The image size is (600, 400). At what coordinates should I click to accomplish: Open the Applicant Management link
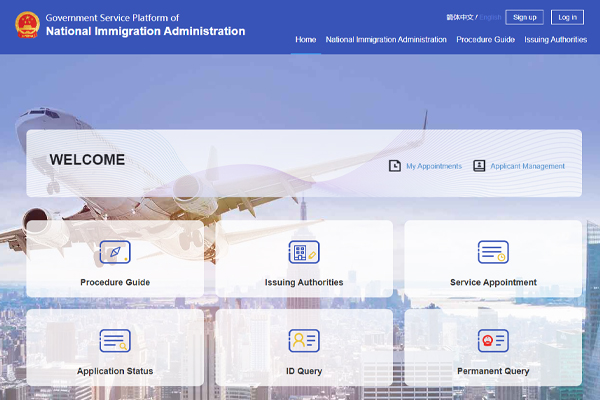tap(527, 166)
